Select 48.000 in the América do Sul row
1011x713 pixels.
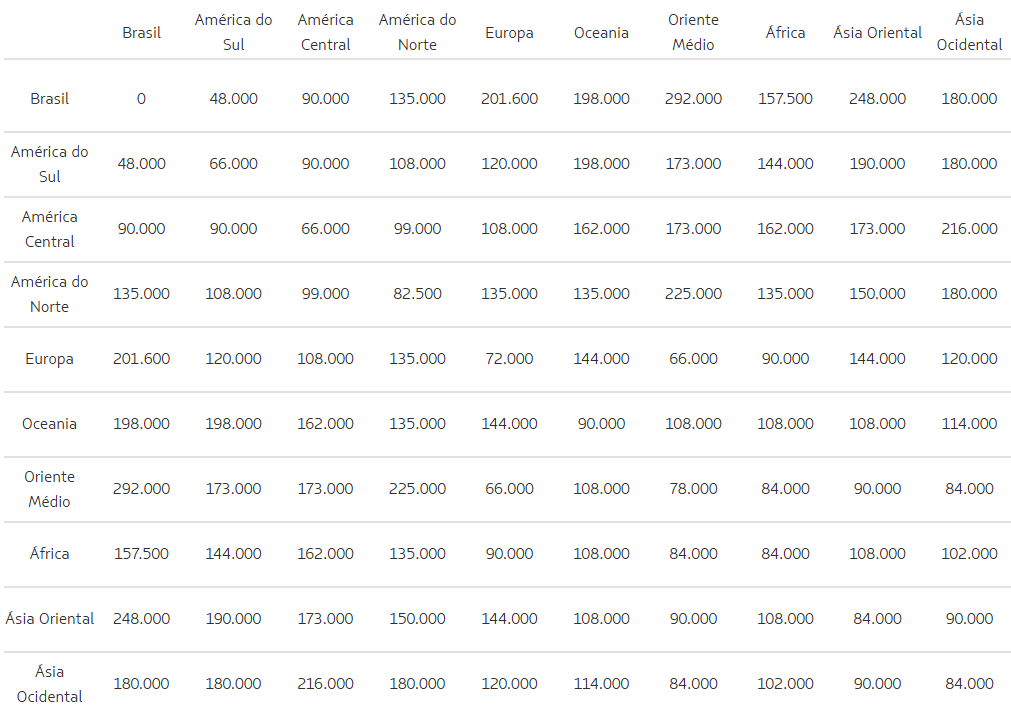[141, 164]
